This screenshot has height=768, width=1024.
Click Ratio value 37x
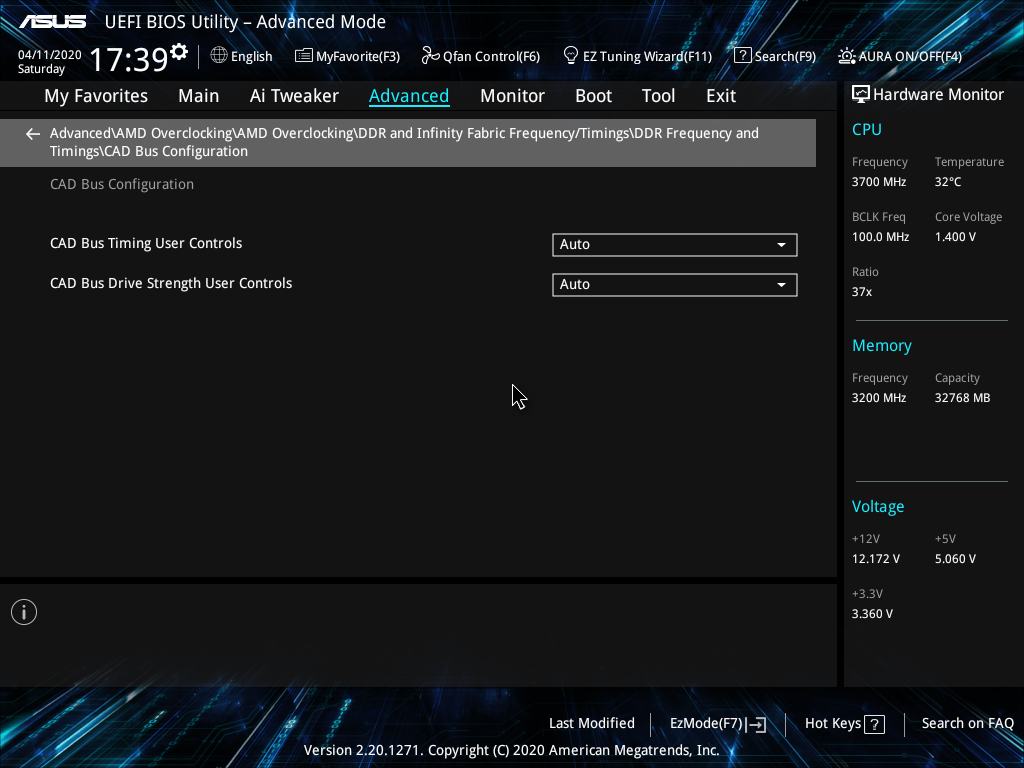(x=861, y=292)
